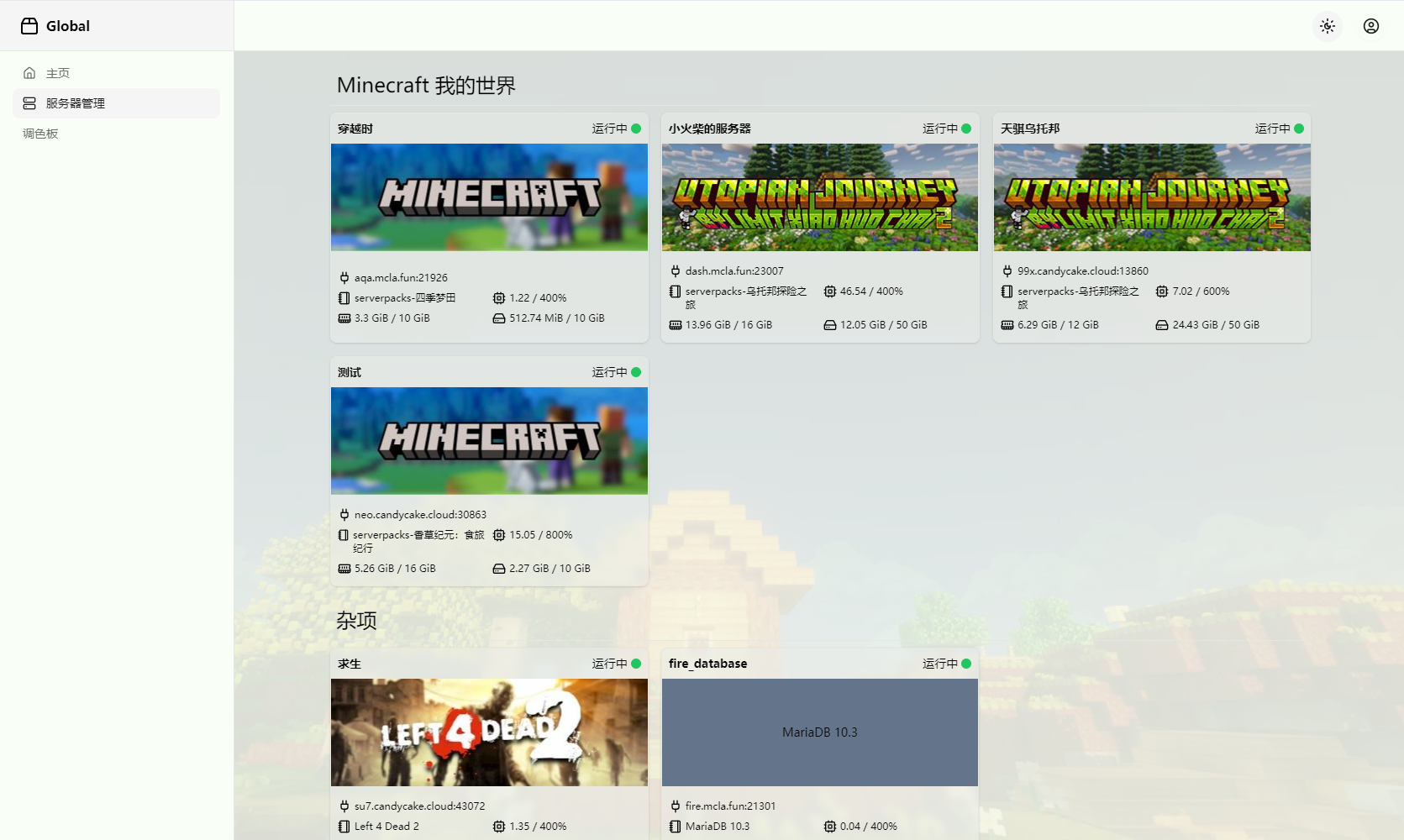Click the egg icon beside Left 4 Dead 2

click(x=344, y=827)
